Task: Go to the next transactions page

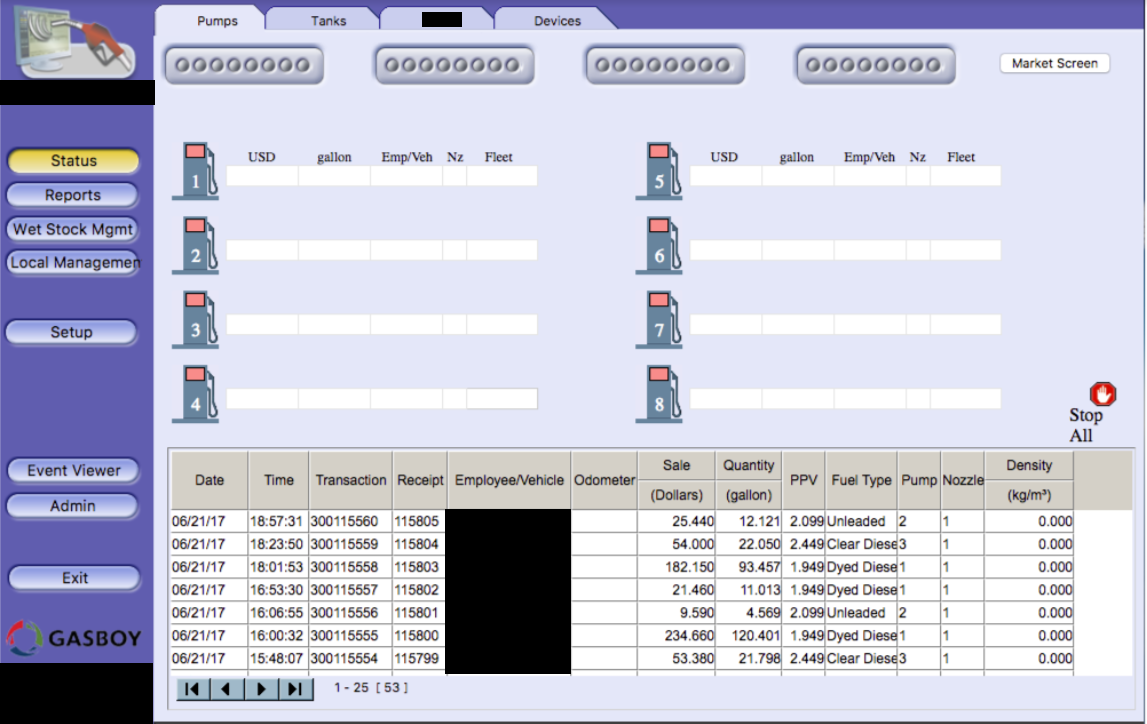Action: (262, 689)
